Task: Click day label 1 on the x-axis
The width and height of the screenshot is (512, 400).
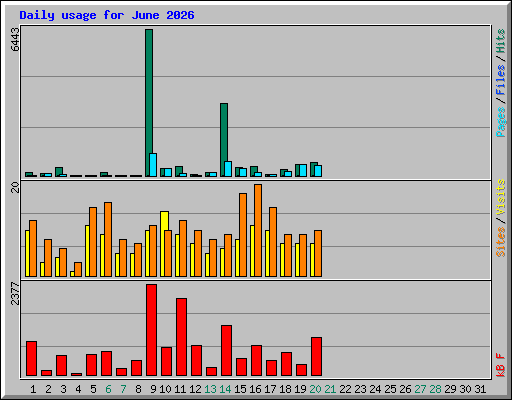Action: pos(33,389)
